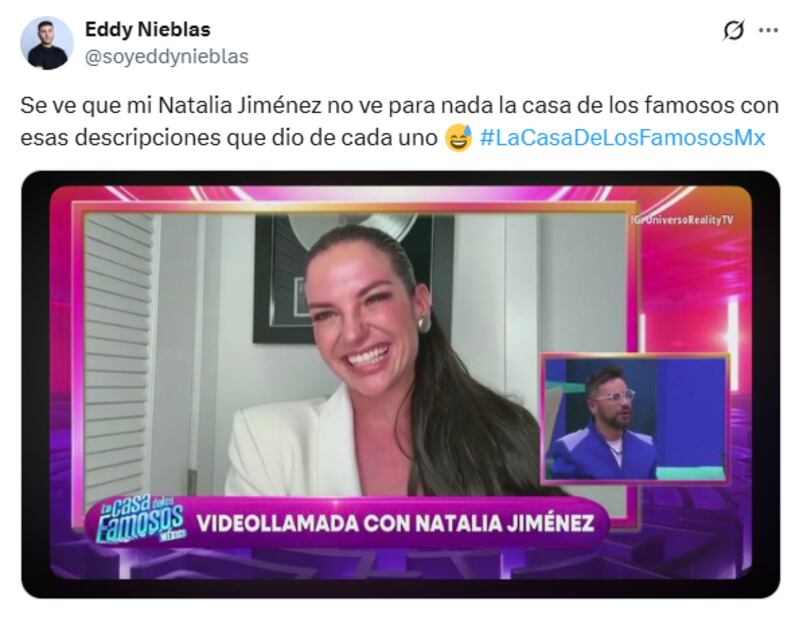Click the IG UniversoRealityTV watermark
This screenshot has height=620, width=803.
682,220
